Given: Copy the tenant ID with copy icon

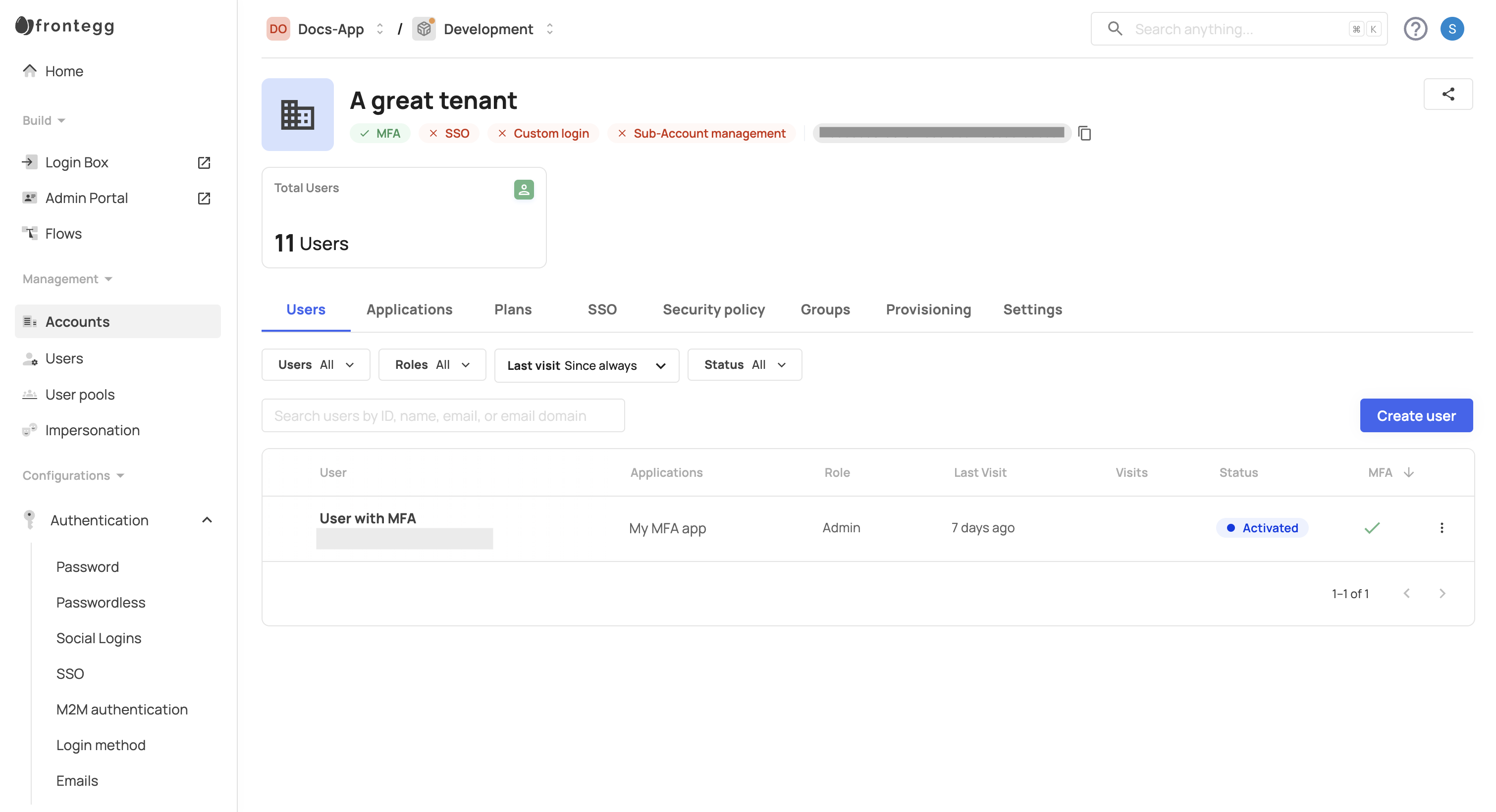Looking at the screenshot, I should [1084, 134].
